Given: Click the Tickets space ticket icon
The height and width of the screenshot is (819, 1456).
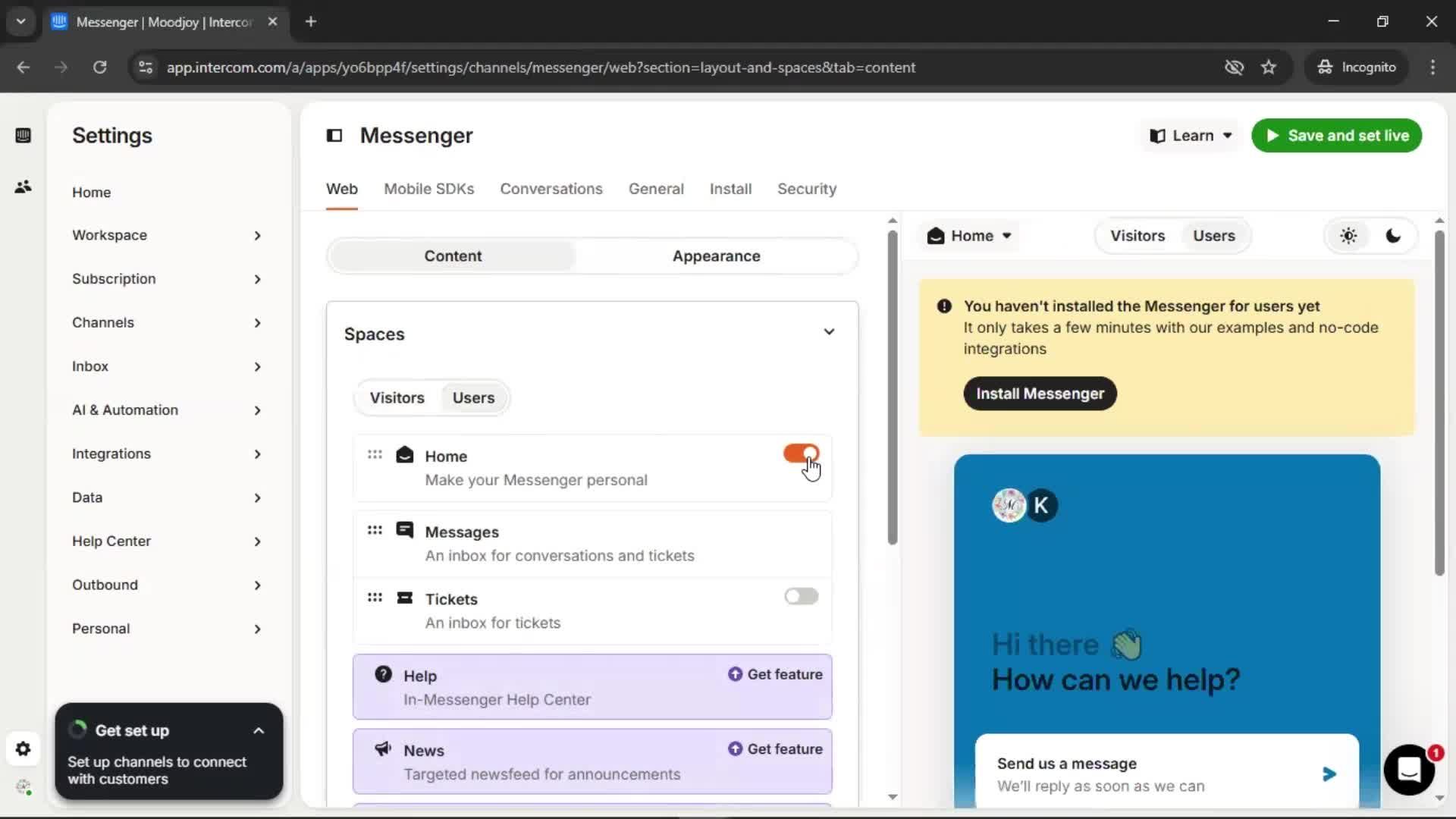Looking at the screenshot, I should [x=405, y=598].
